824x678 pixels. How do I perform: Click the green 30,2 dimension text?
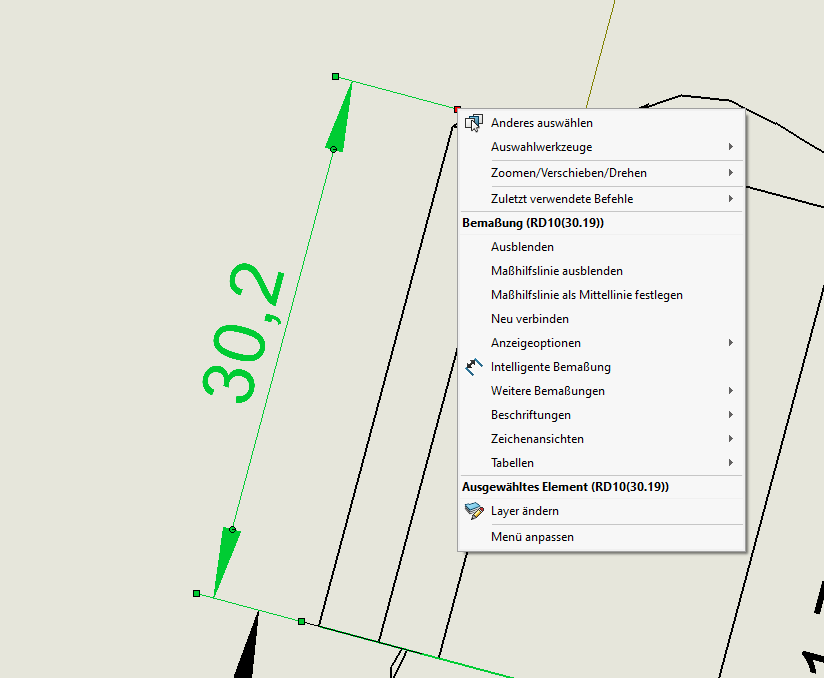[243, 333]
